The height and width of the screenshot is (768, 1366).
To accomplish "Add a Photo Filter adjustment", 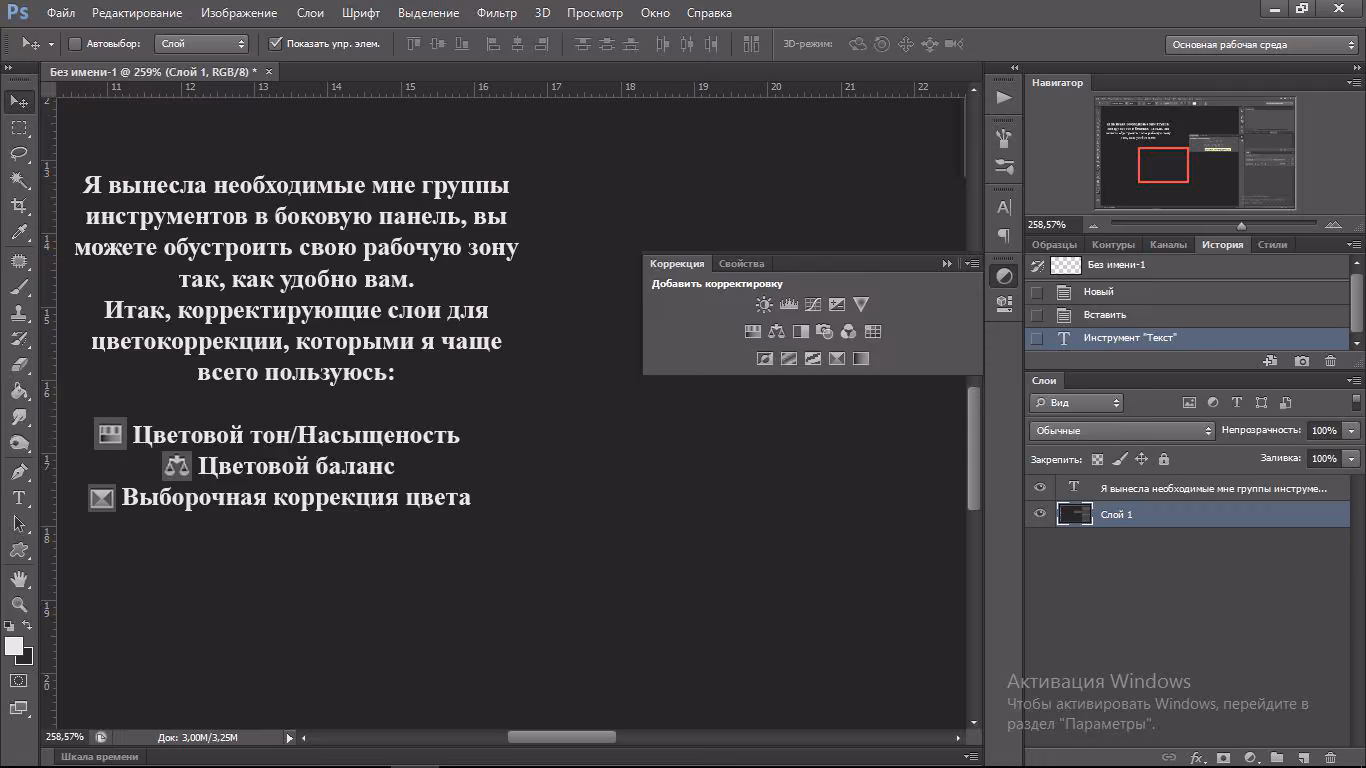I will click(825, 332).
